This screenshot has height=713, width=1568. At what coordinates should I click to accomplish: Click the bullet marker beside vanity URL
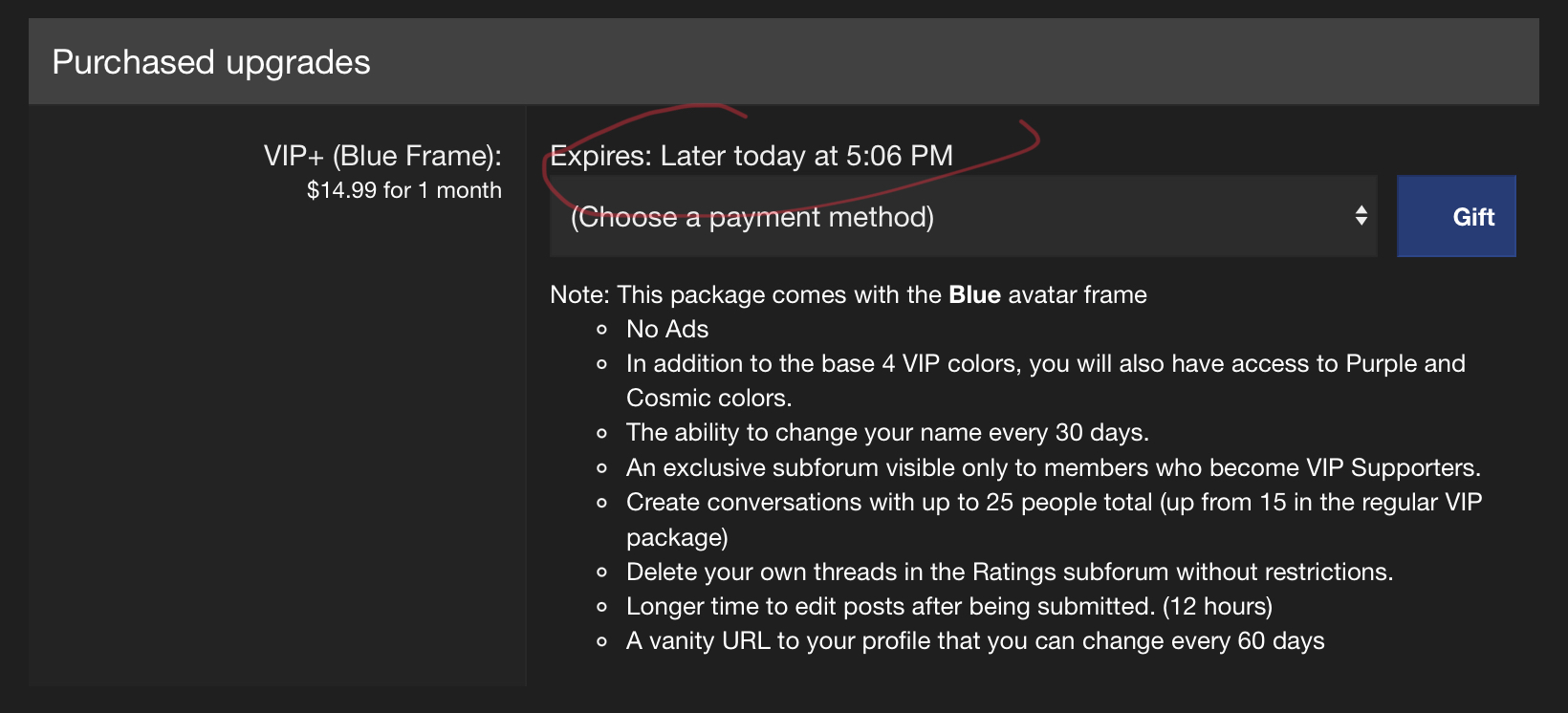[601, 641]
